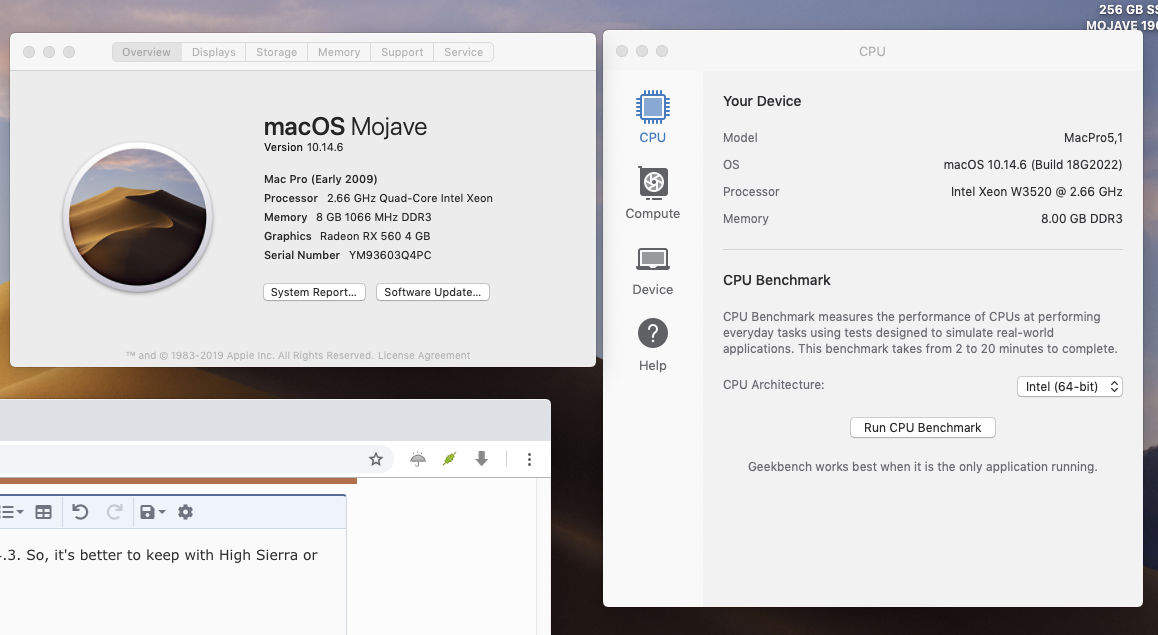The width and height of the screenshot is (1158, 635).
Task: Bookmark the page with the star icon
Action: pos(376,459)
